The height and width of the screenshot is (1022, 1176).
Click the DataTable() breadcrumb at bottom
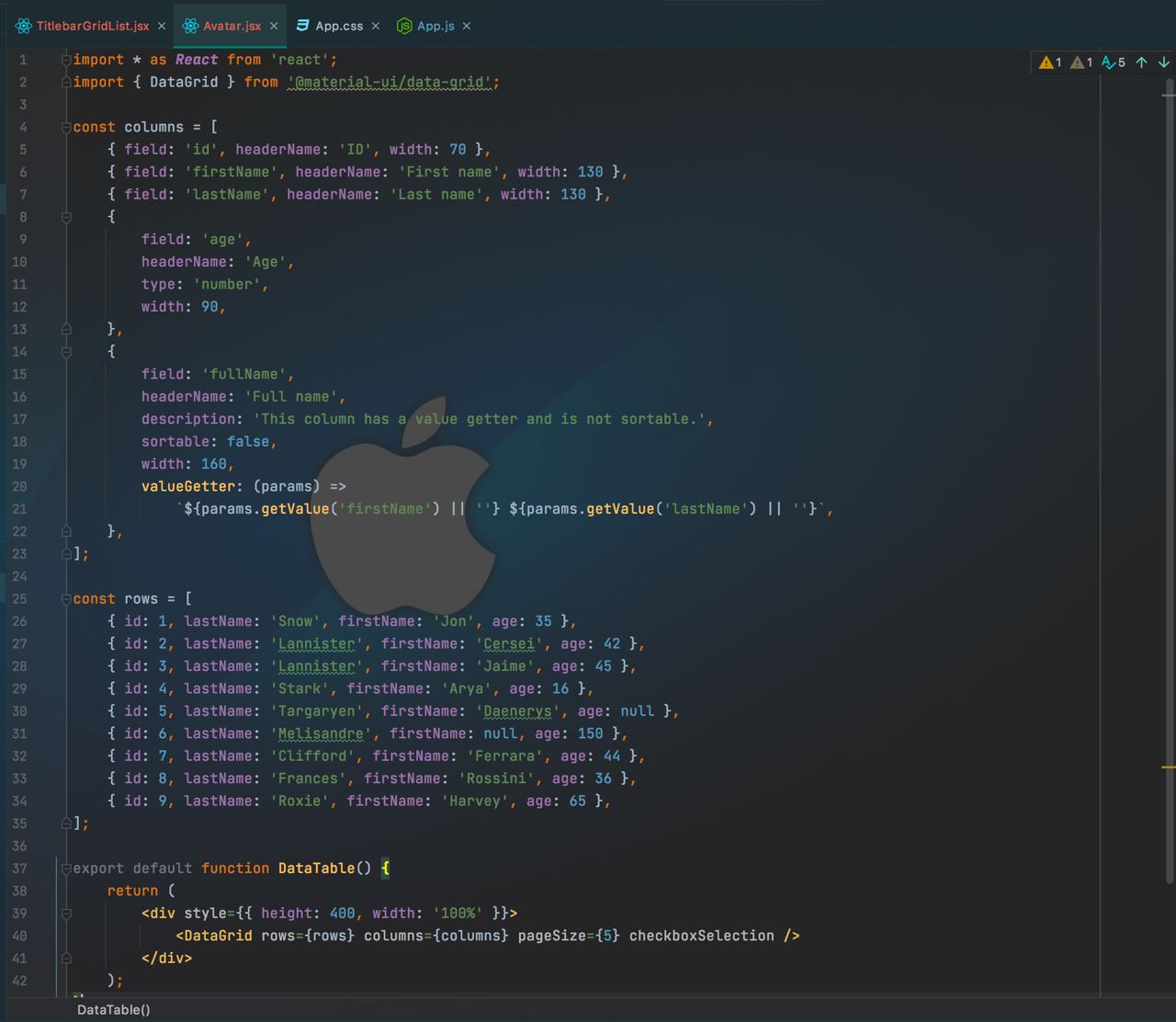114,1009
